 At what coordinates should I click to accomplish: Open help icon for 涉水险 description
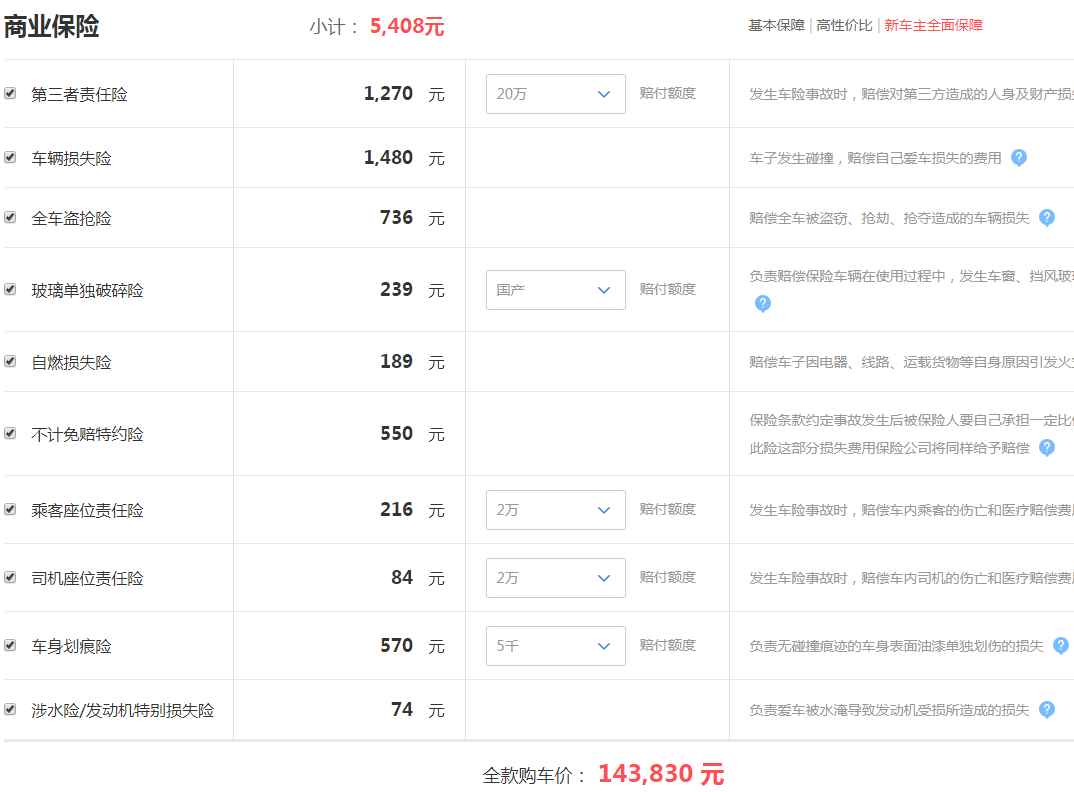click(x=1047, y=710)
